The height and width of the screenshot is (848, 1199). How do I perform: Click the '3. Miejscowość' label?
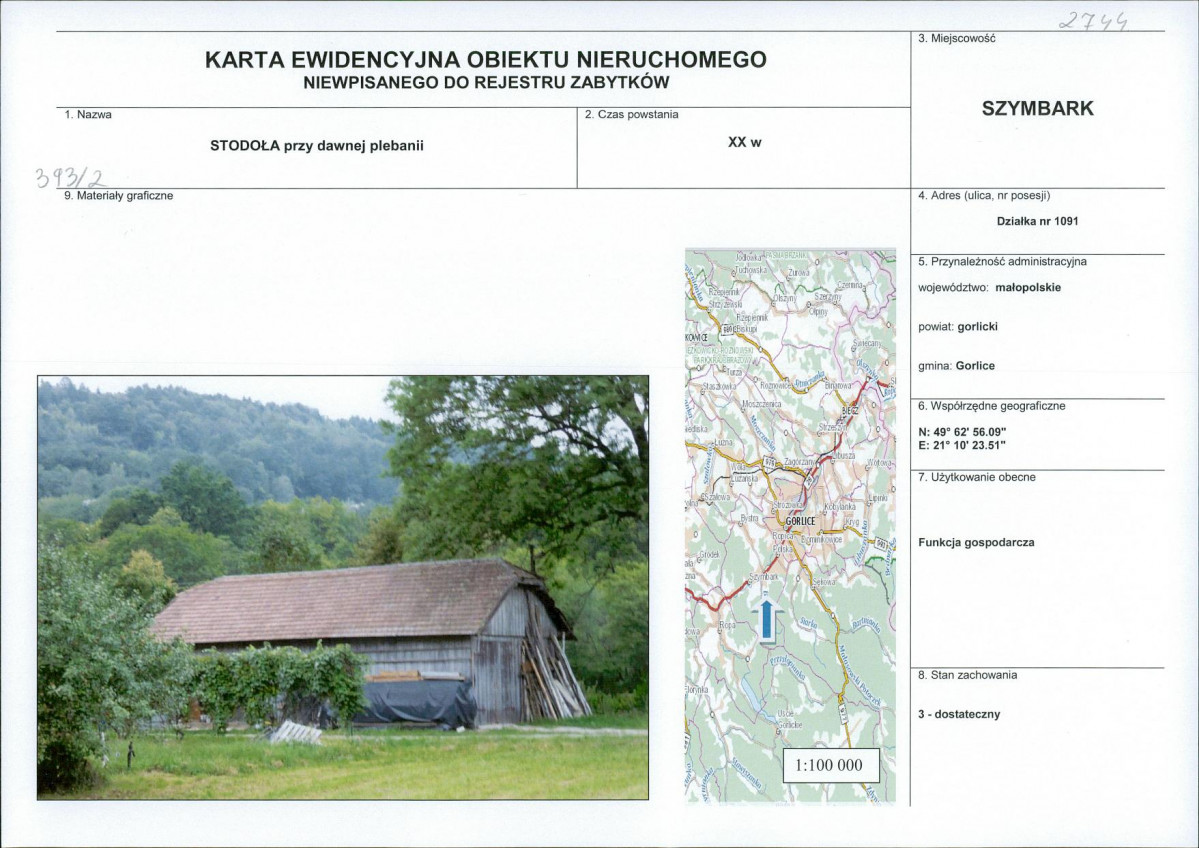957,38
